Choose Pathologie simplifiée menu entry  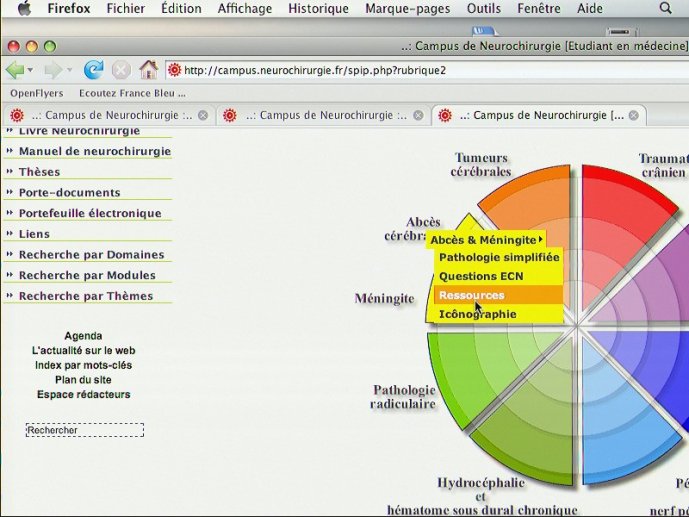coord(499,257)
